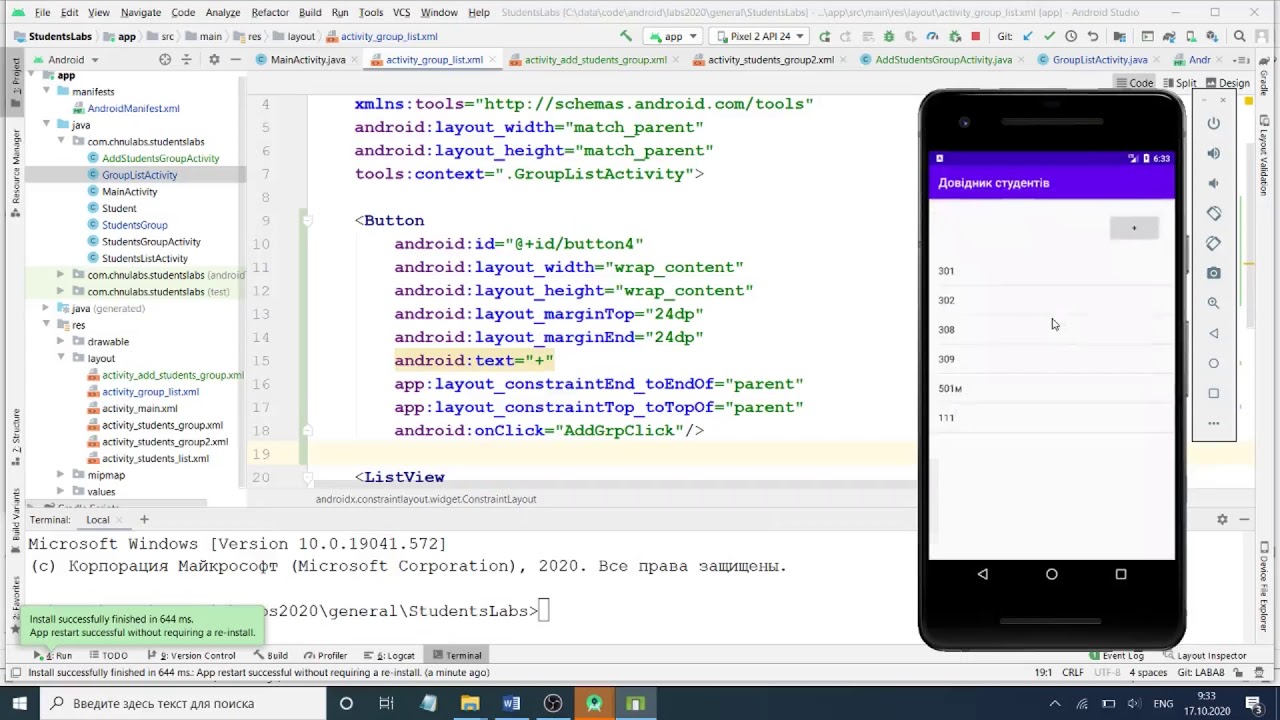The height and width of the screenshot is (720, 1280).
Task: Click the Profile app gauge icon
Action: coord(933,36)
